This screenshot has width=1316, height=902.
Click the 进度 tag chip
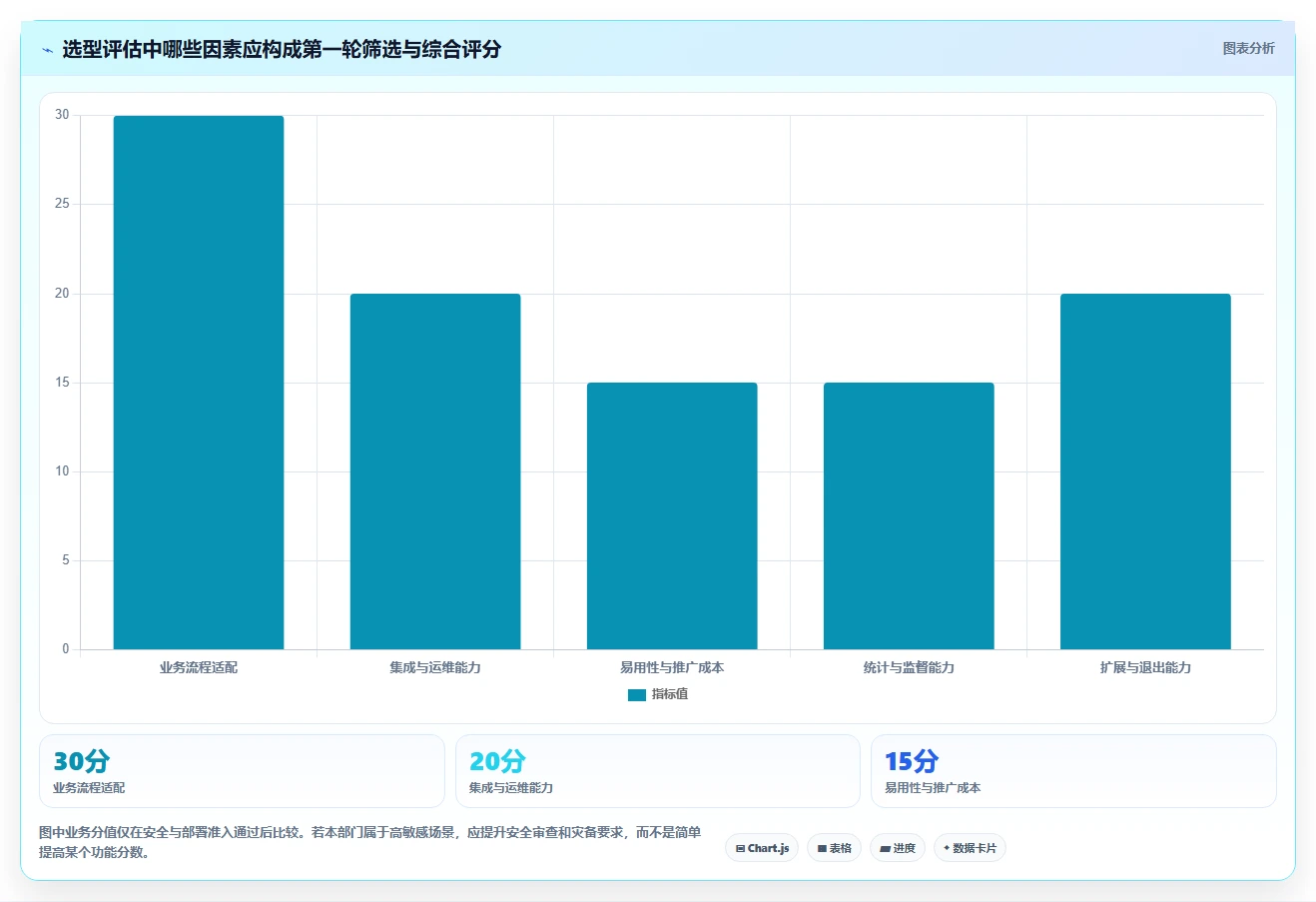tap(898, 848)
